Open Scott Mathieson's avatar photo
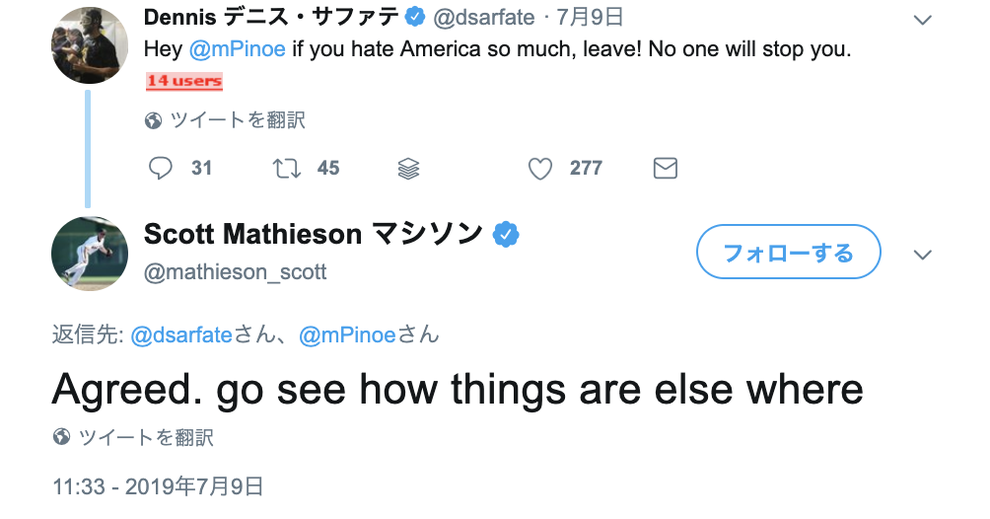Image resolution: width=990 pixels, height=519 pixels. tap(89, 253)
